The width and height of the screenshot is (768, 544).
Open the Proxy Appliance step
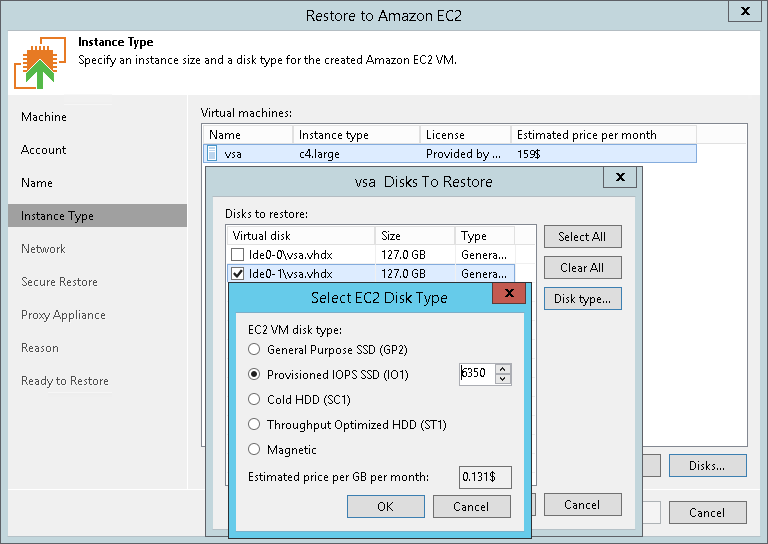(63, 315)
